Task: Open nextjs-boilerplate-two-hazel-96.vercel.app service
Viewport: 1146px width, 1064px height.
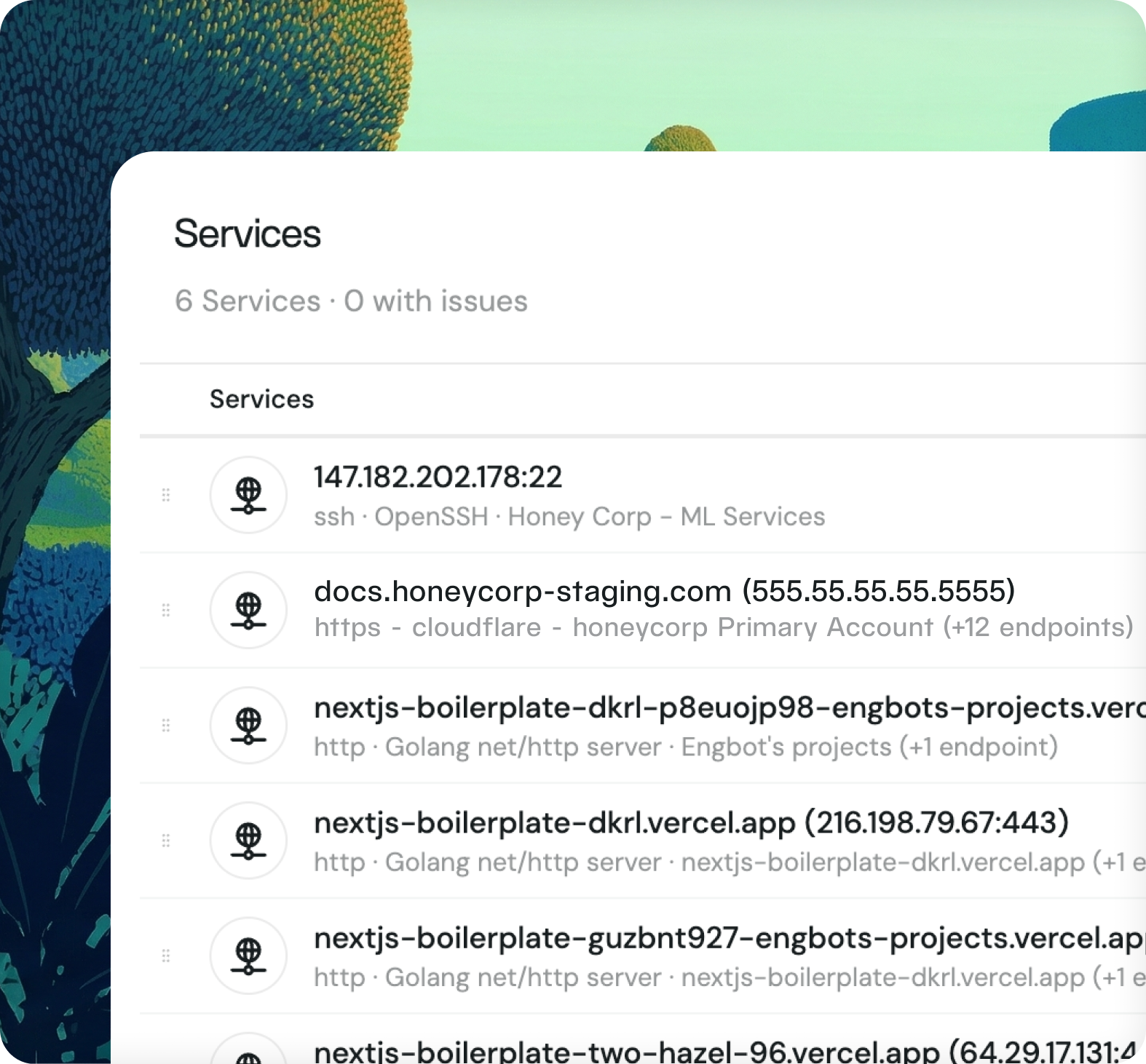Action: (x=725, y=1051)
